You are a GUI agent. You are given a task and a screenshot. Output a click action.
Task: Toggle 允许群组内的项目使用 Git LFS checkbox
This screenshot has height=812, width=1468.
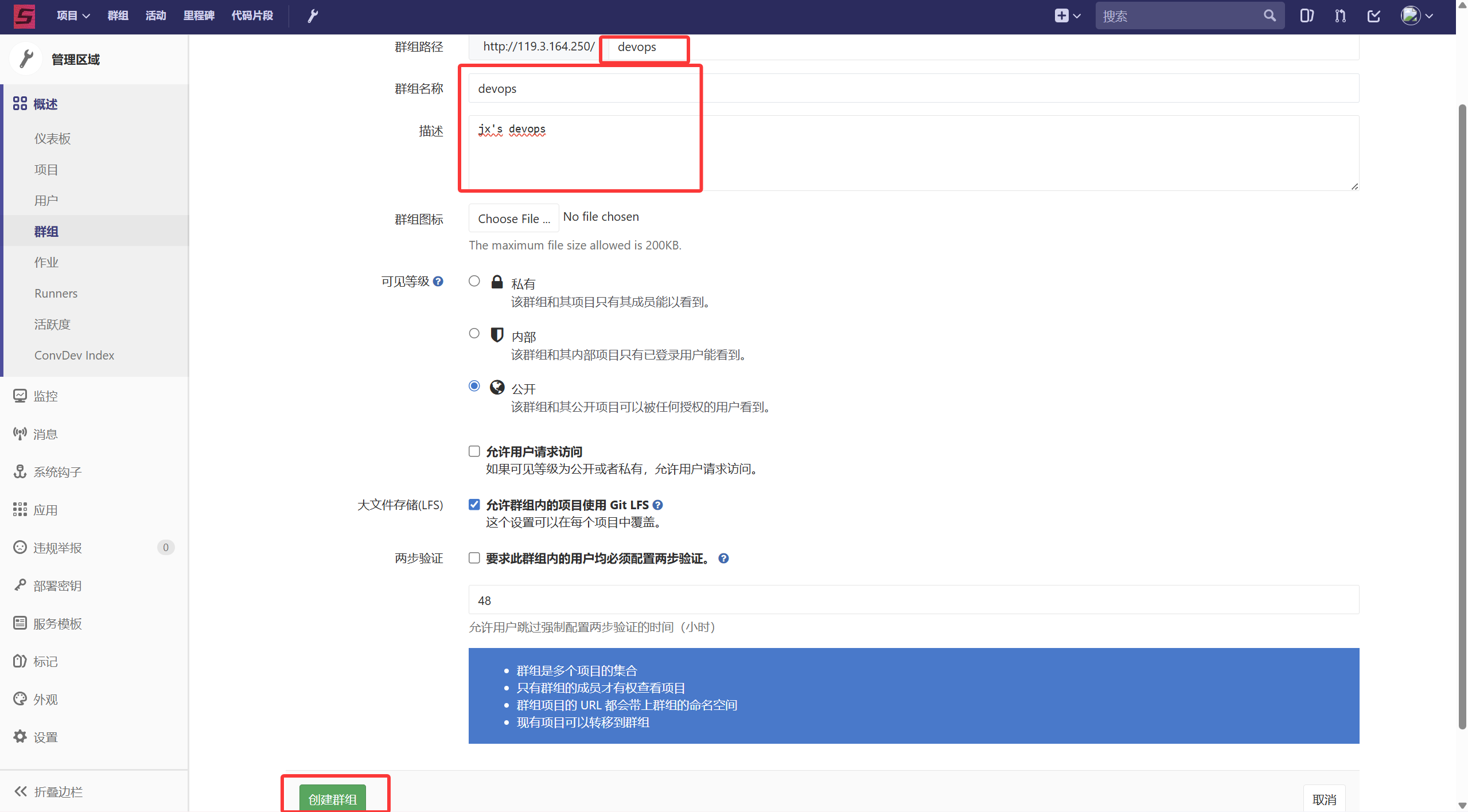point(474,505)
